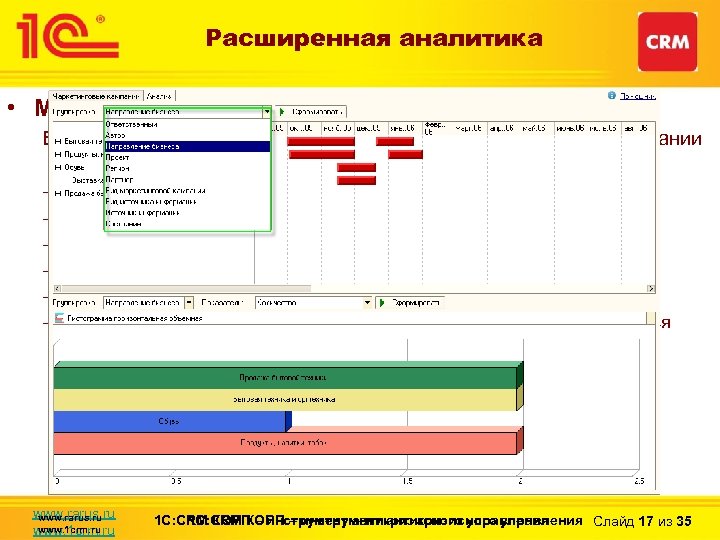The height and width of the screenshot is (540, 720).
Task: Select the Выставка tree item
Action: click(88, 180)
